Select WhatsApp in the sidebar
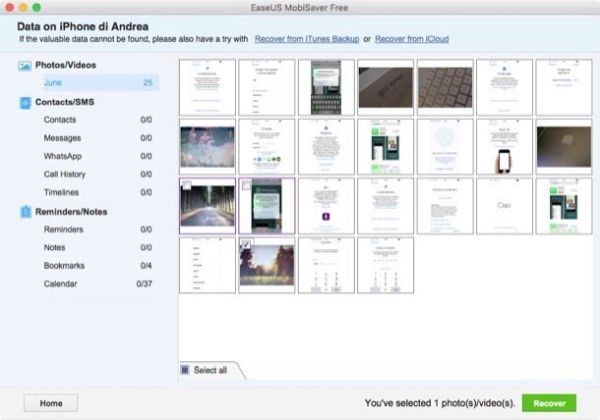The image size is (600, 420). 62,157
